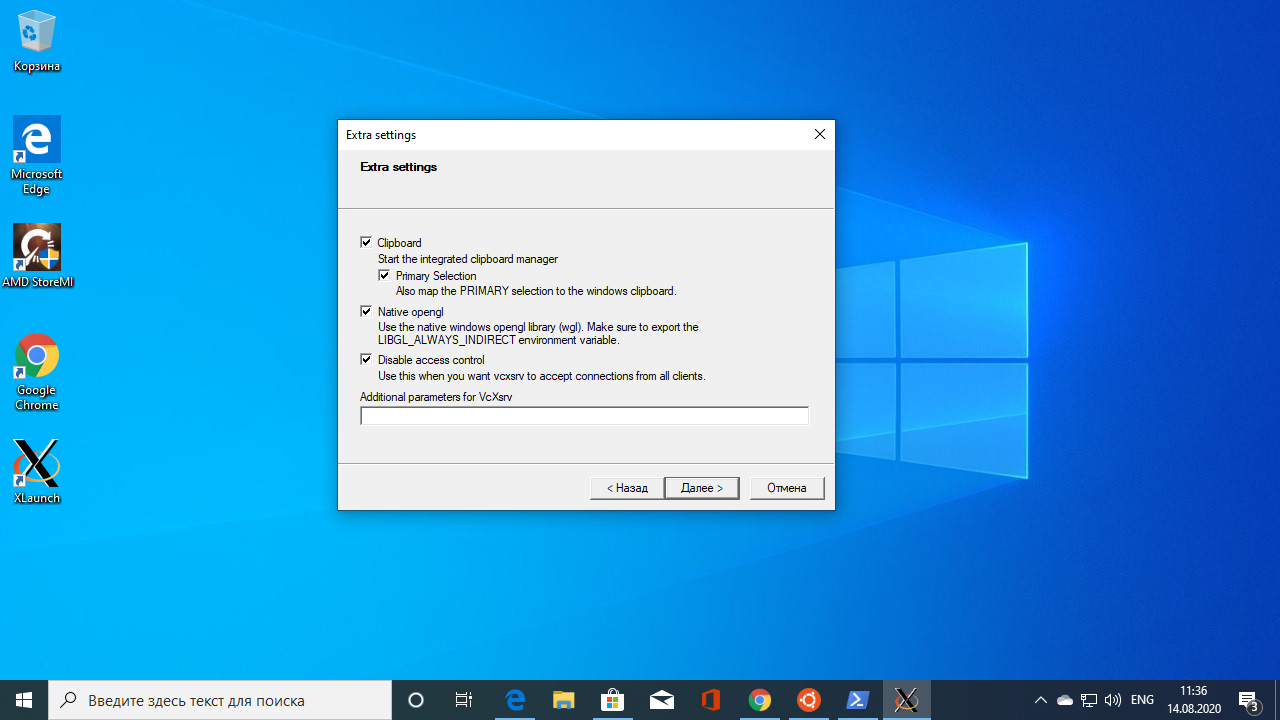The width and height of the screenshot is (1280, 720).
Task: Select the Google Chrome desktop shortcut
Action: click(x=37, y=372)
